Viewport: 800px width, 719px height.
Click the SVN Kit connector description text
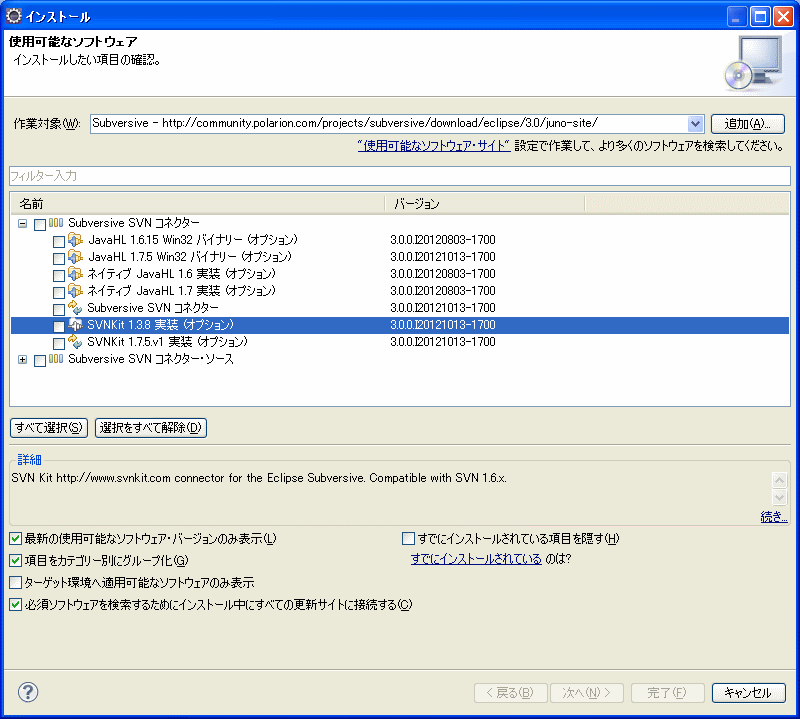(x=259, y=478)
